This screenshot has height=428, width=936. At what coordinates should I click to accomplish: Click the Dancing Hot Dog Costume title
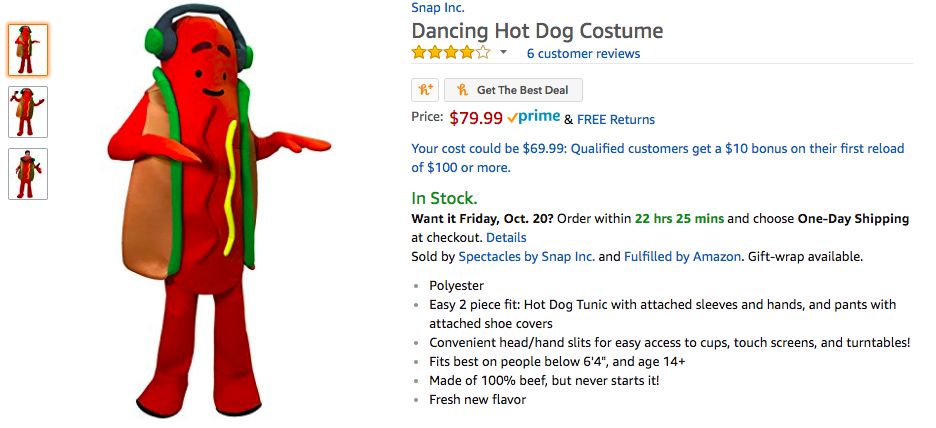537,31
